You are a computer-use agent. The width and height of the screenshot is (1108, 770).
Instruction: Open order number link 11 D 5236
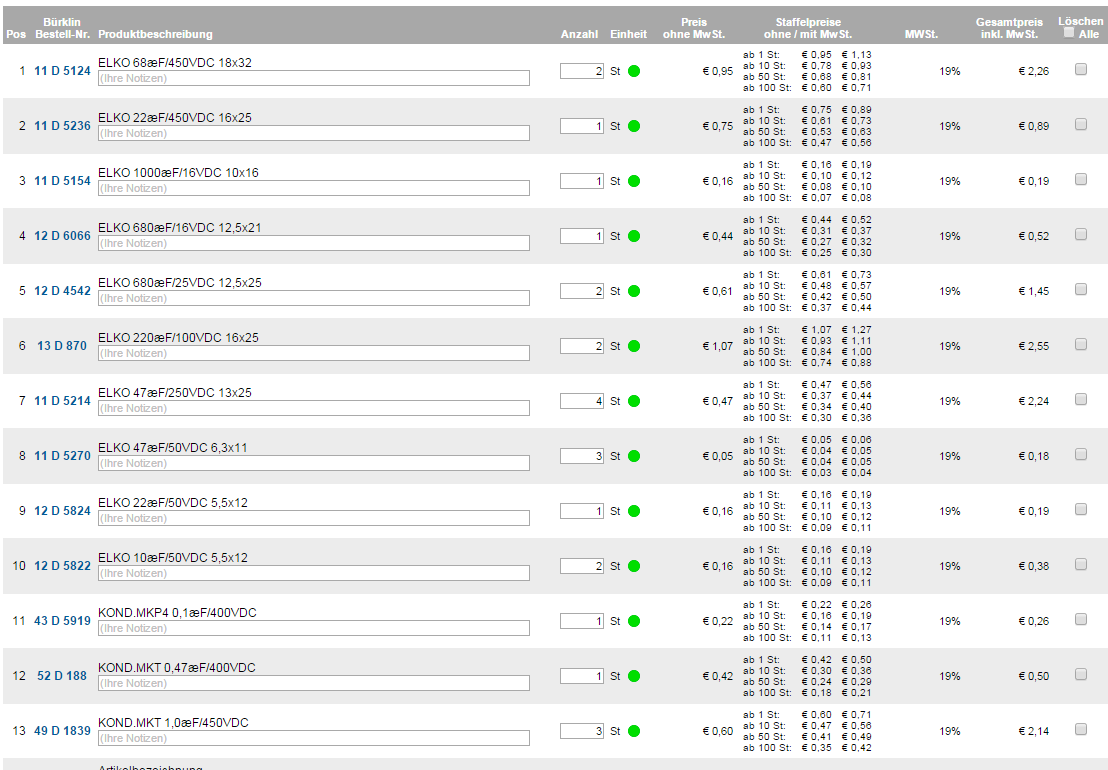[x=62, y=126]
